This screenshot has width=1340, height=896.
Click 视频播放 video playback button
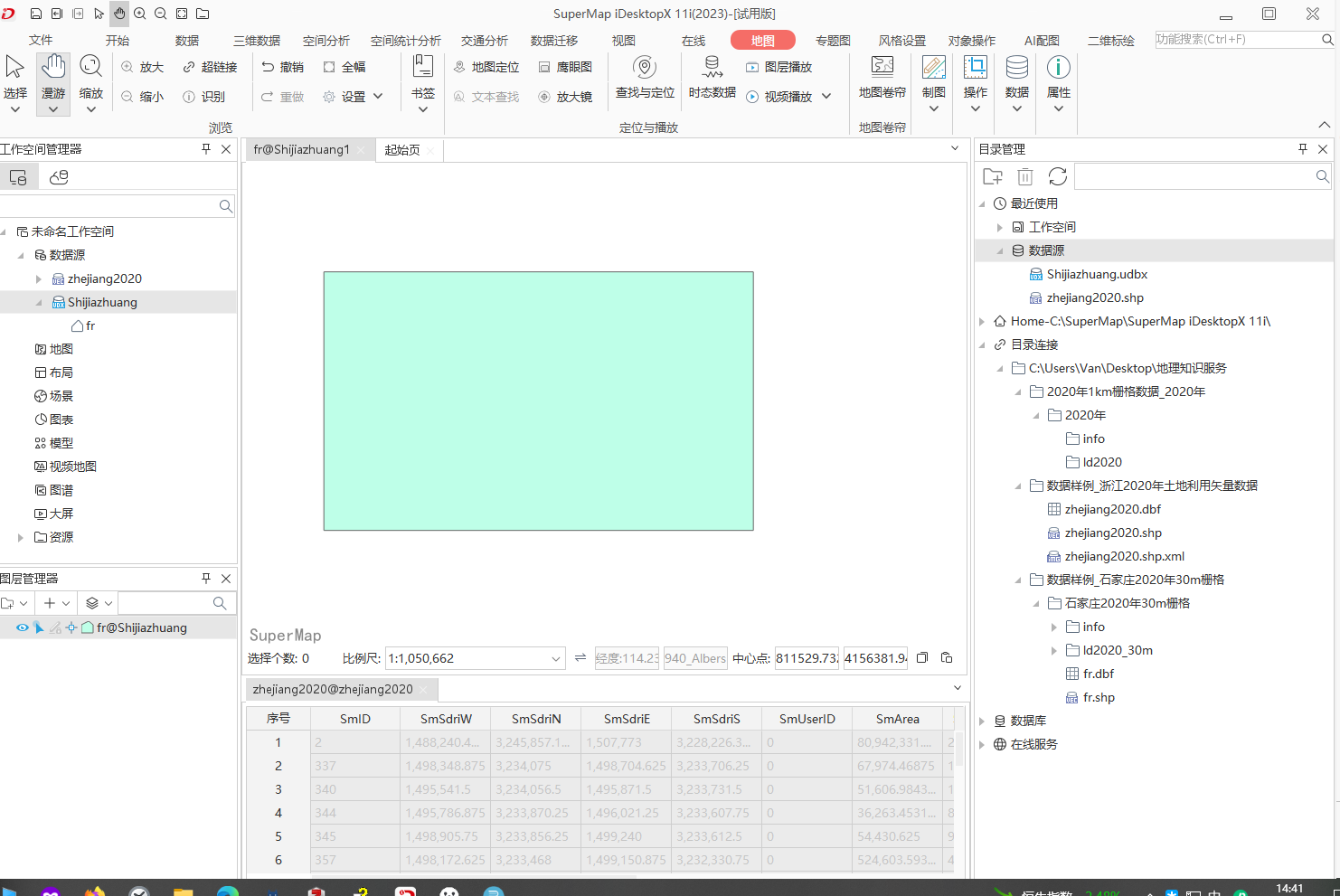coord(779,97)
